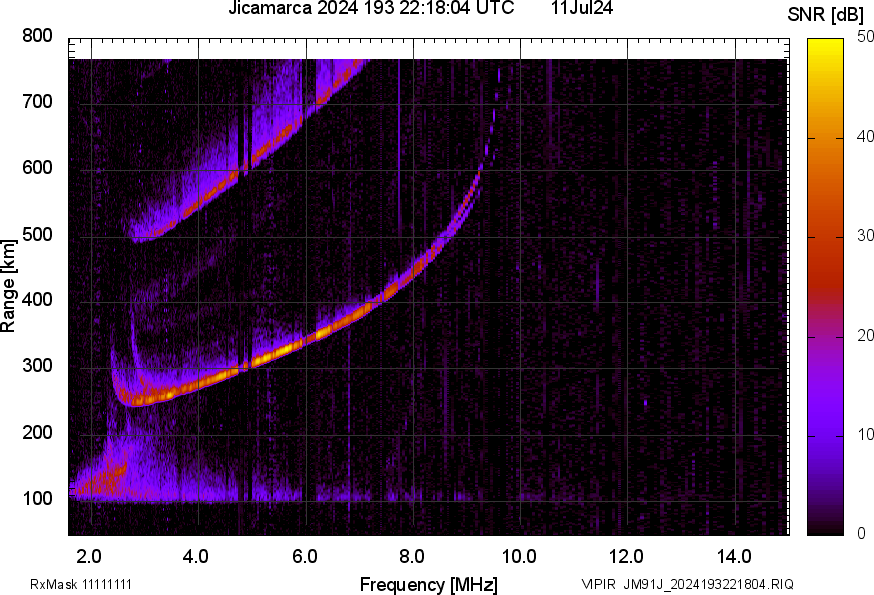Click the colorbar tick label '20'
The width and height of the screenshot is (874, 595).
[x=865, y=335]
